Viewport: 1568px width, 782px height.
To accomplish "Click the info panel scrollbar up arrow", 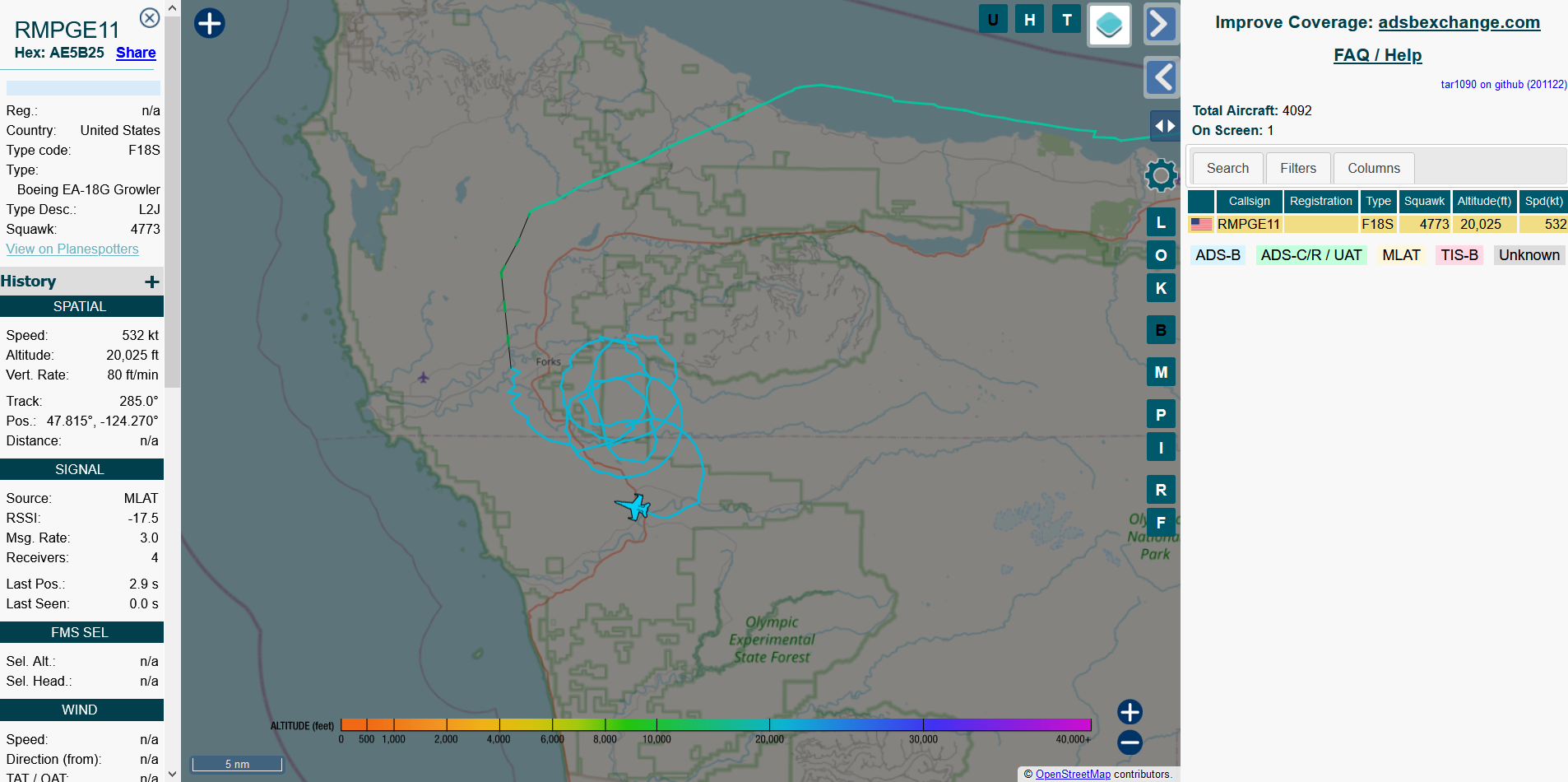I will coord(172,7).
